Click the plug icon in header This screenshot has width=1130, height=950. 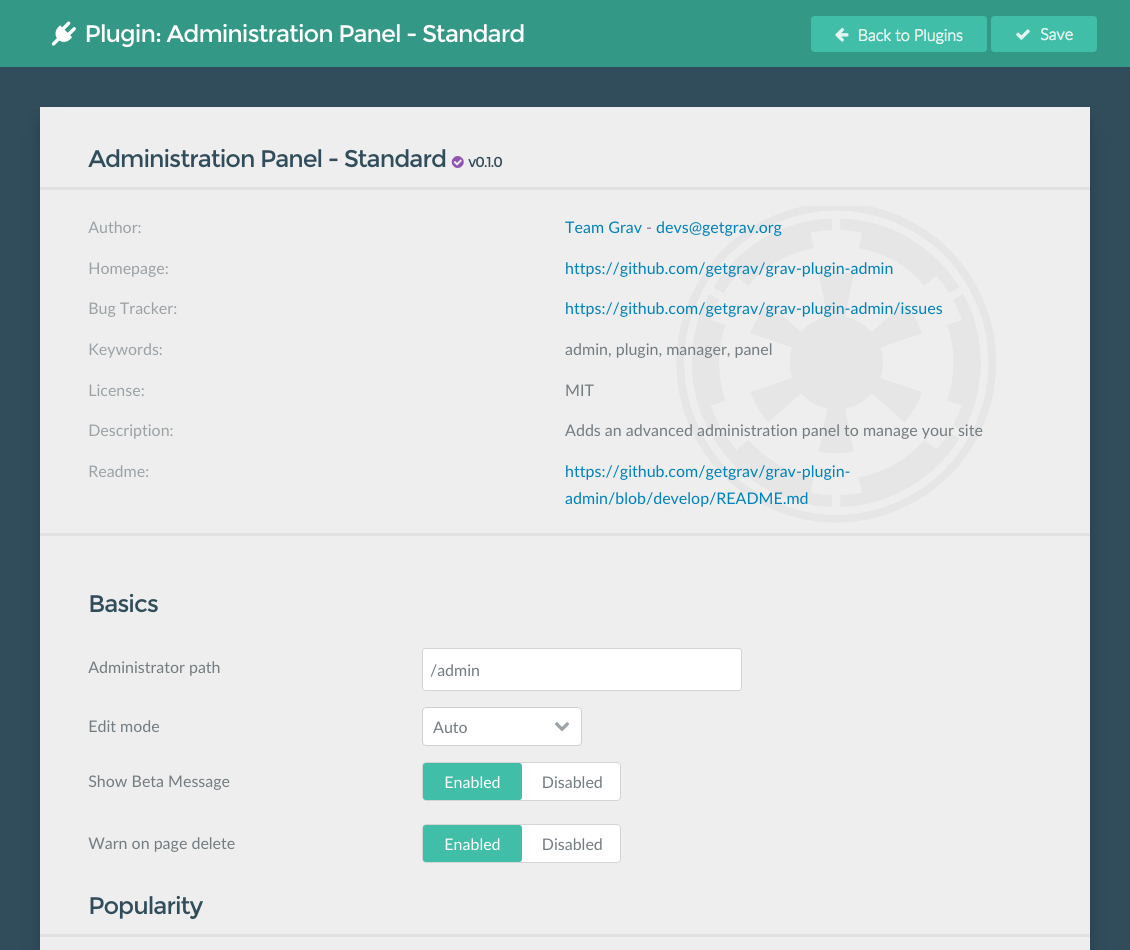(x=63, y=34)
